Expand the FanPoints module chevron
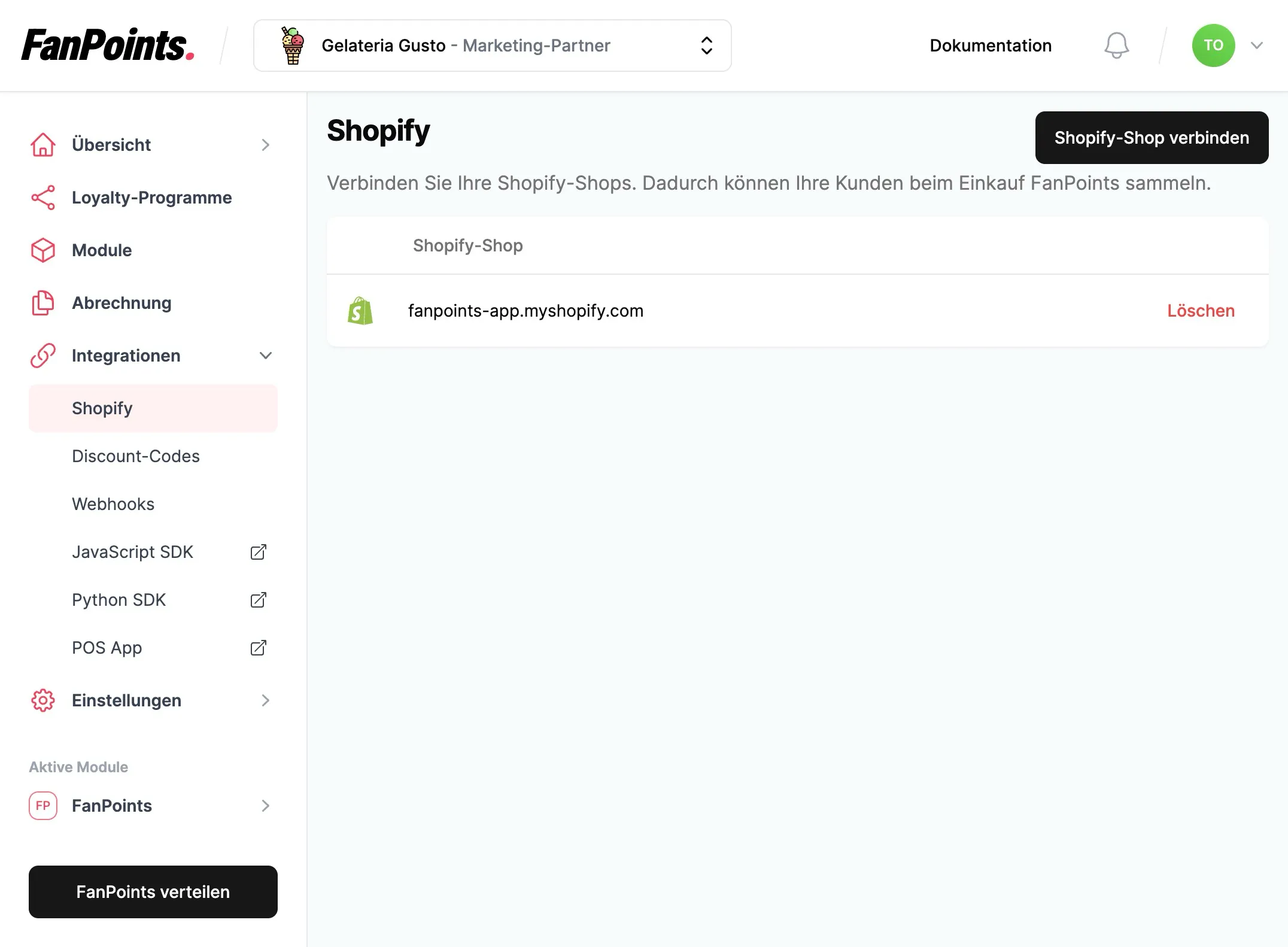Screen dimensions: 1288x947 [x=266, y=806]
